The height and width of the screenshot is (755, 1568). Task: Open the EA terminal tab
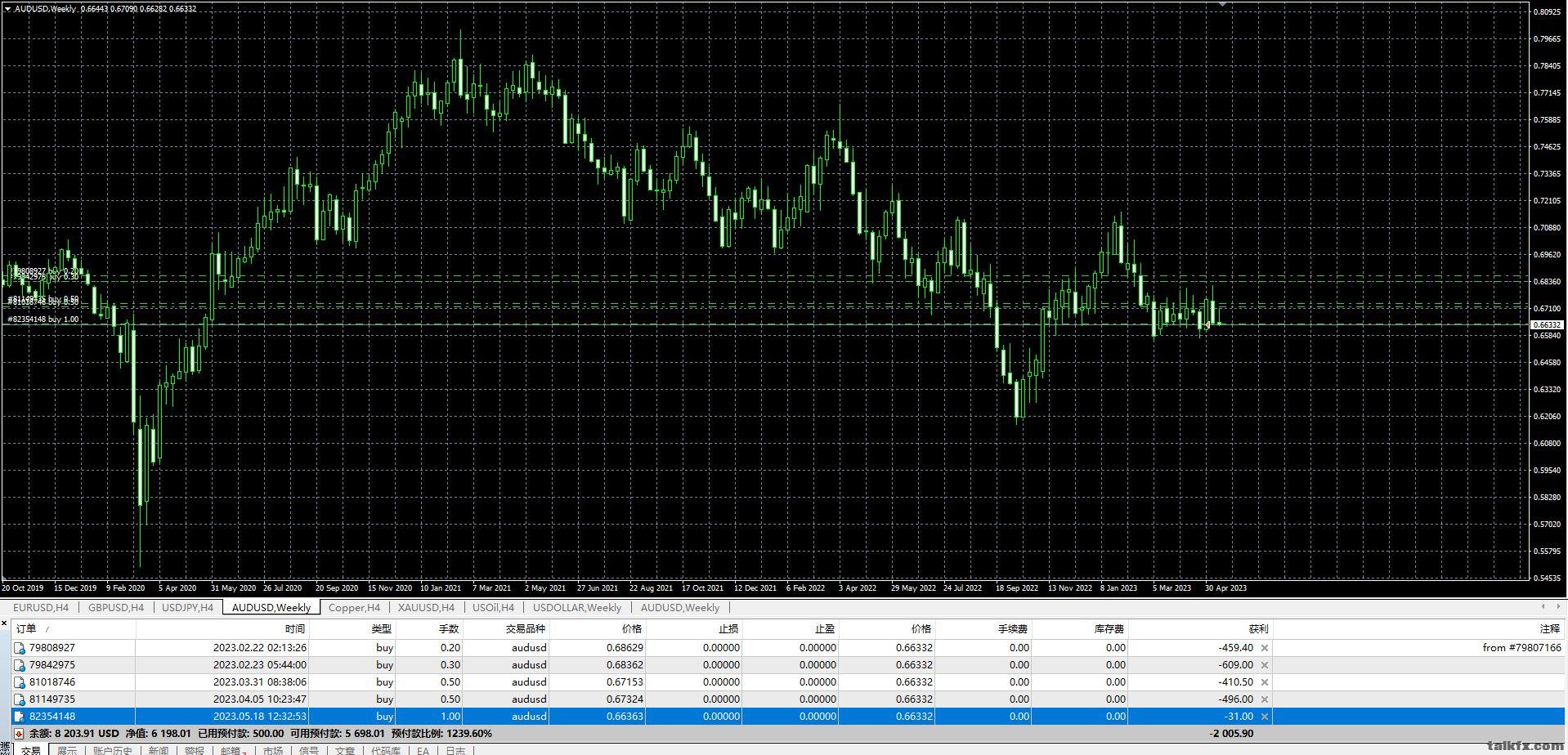[423, 750]
